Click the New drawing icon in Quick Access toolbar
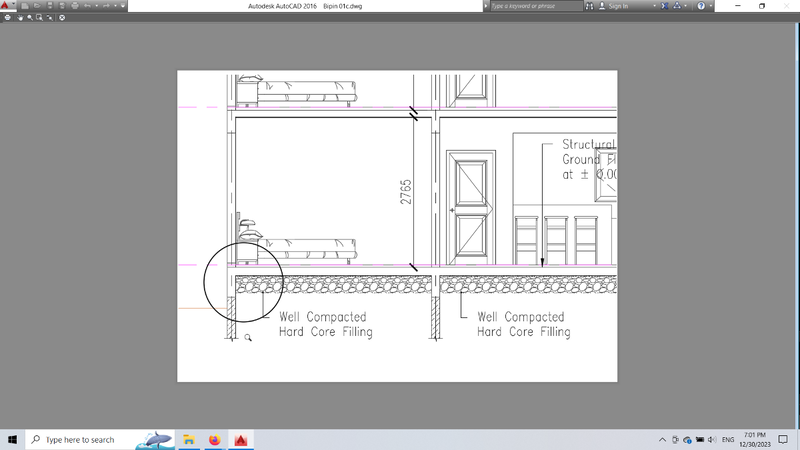This screenshot has height=450, width=800. point(25,6)
